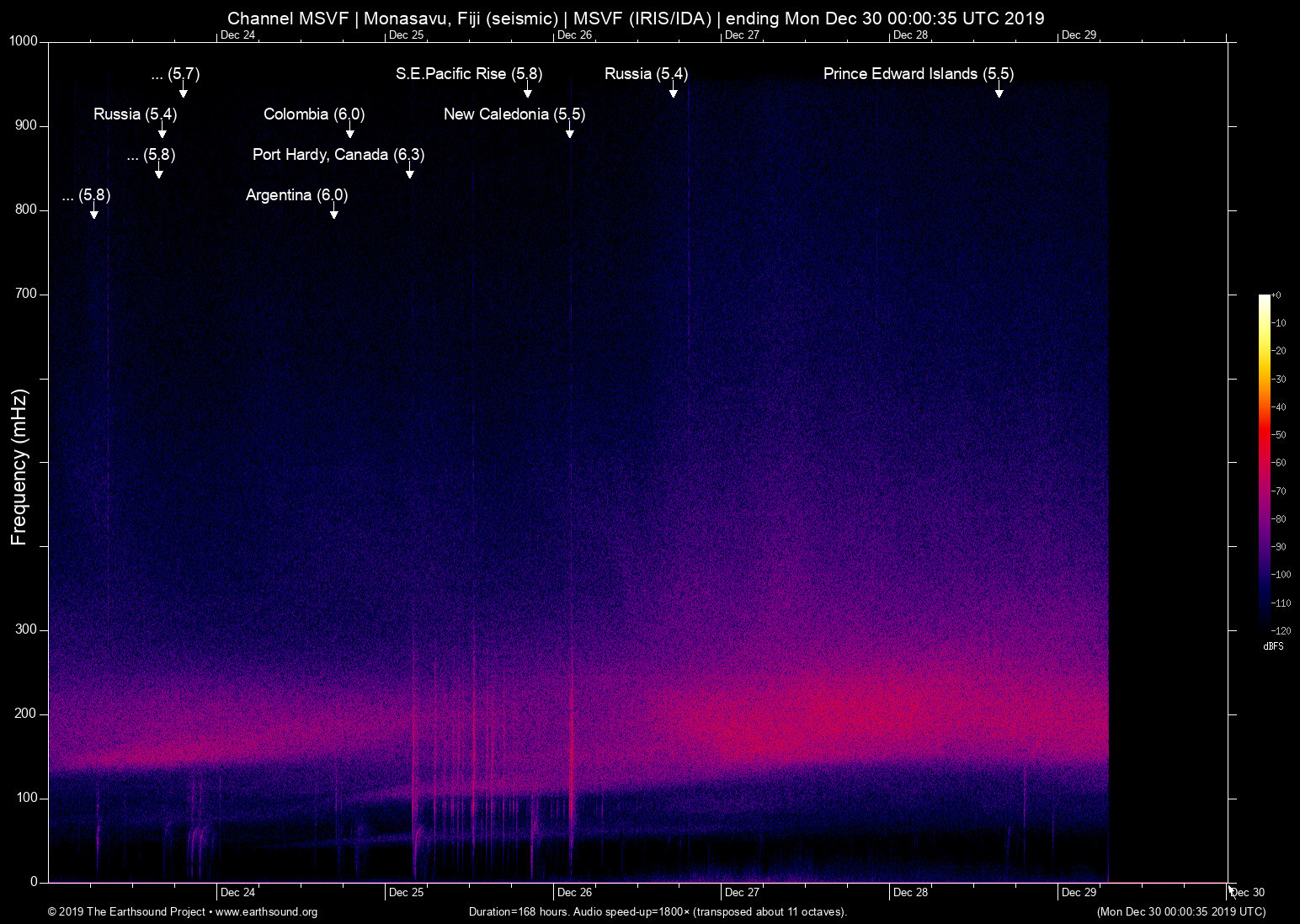Image resolution: width=1300 pixels, height=924 pixels.
Task: Click the arrow marker under New Caledonia
Action: (570, 130)
